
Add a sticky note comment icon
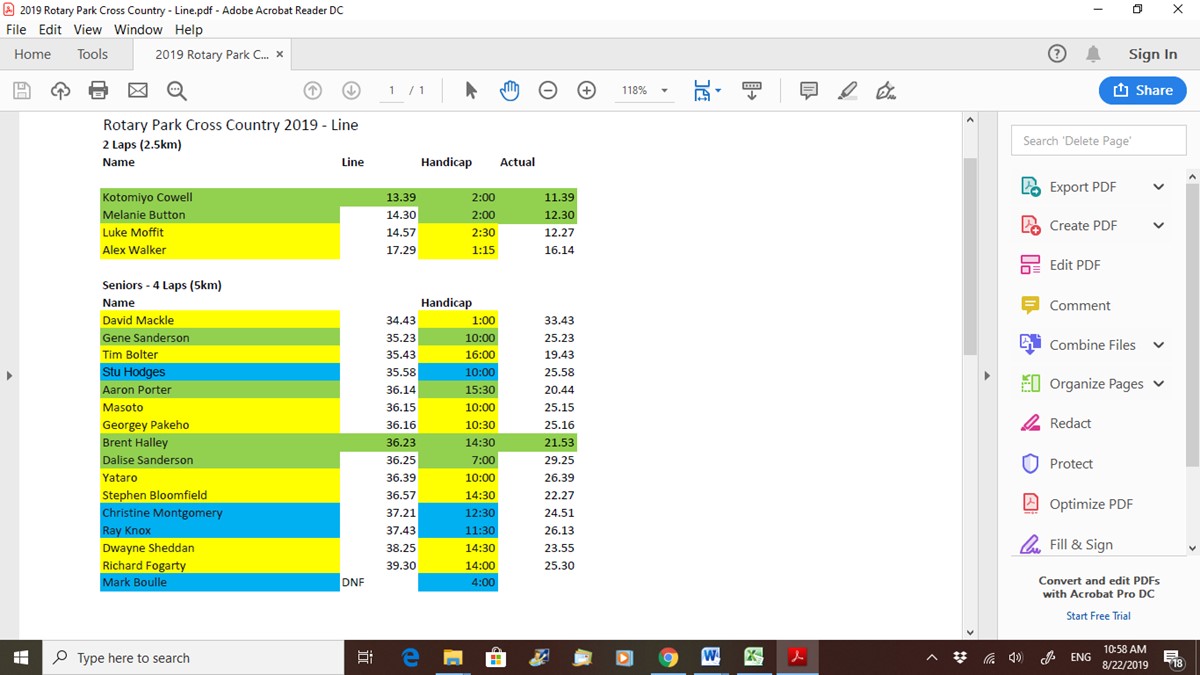(x=809, y=91)
